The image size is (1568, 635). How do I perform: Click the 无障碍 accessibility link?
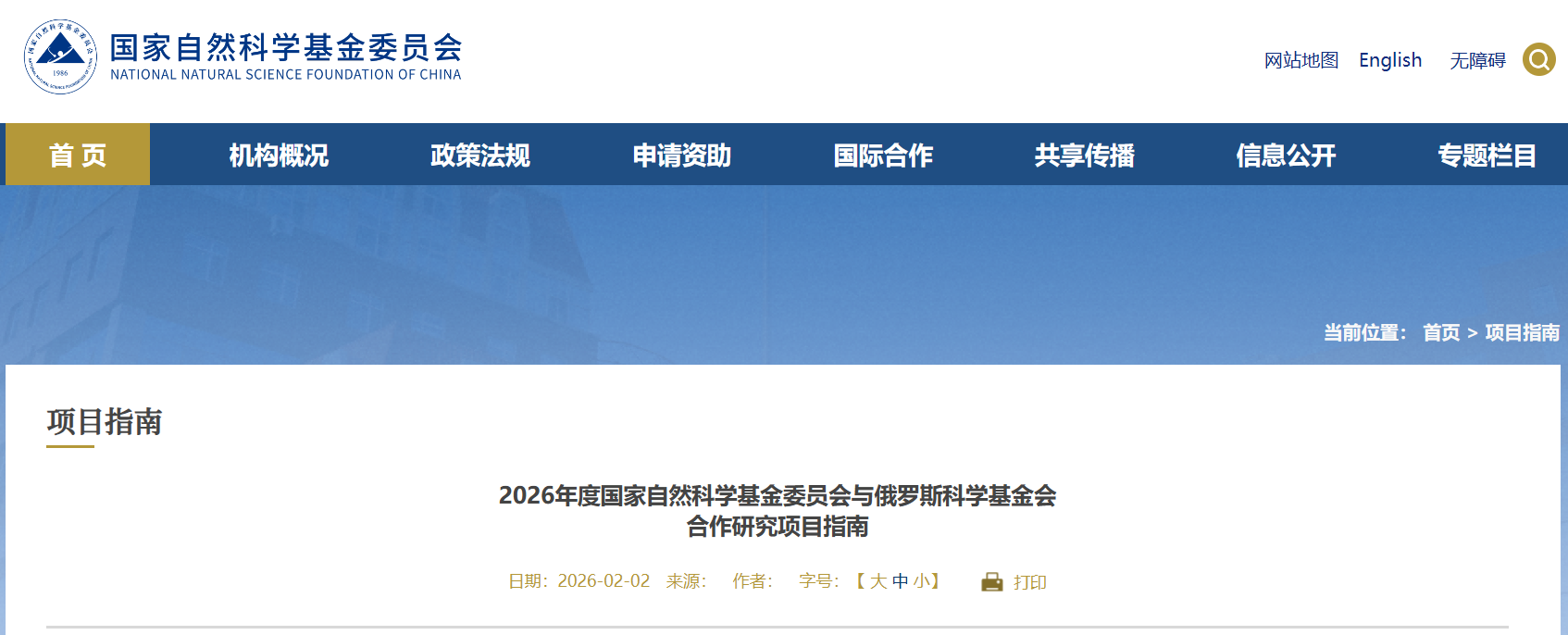[1477, 60]
